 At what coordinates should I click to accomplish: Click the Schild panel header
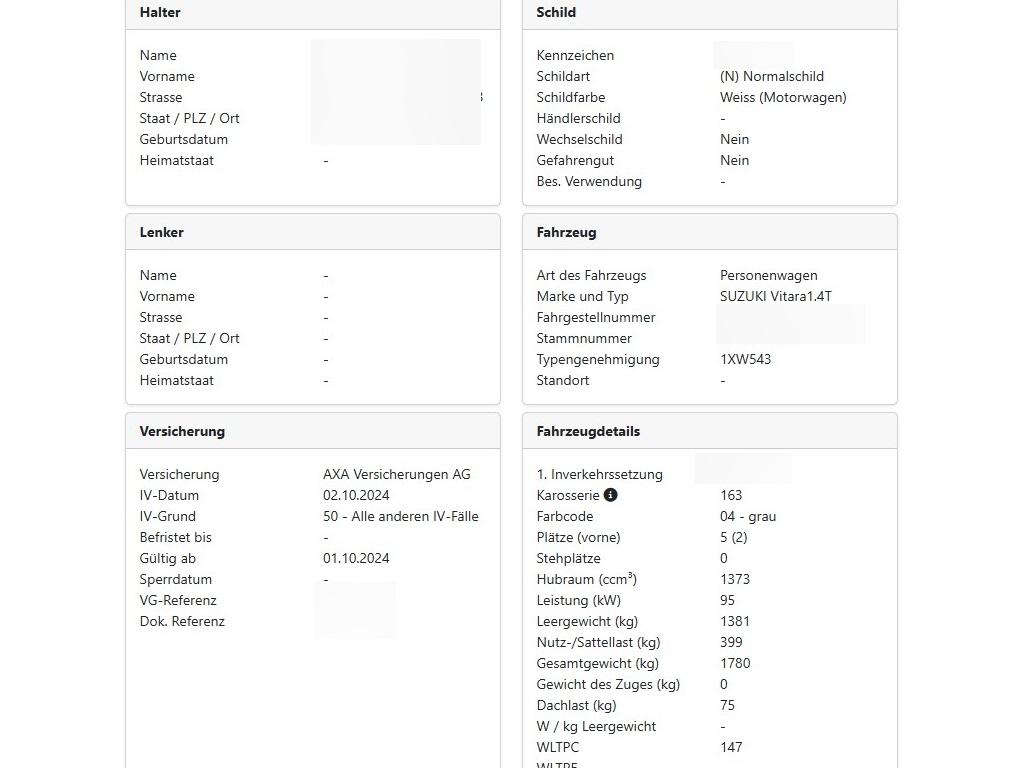(556, 13)
